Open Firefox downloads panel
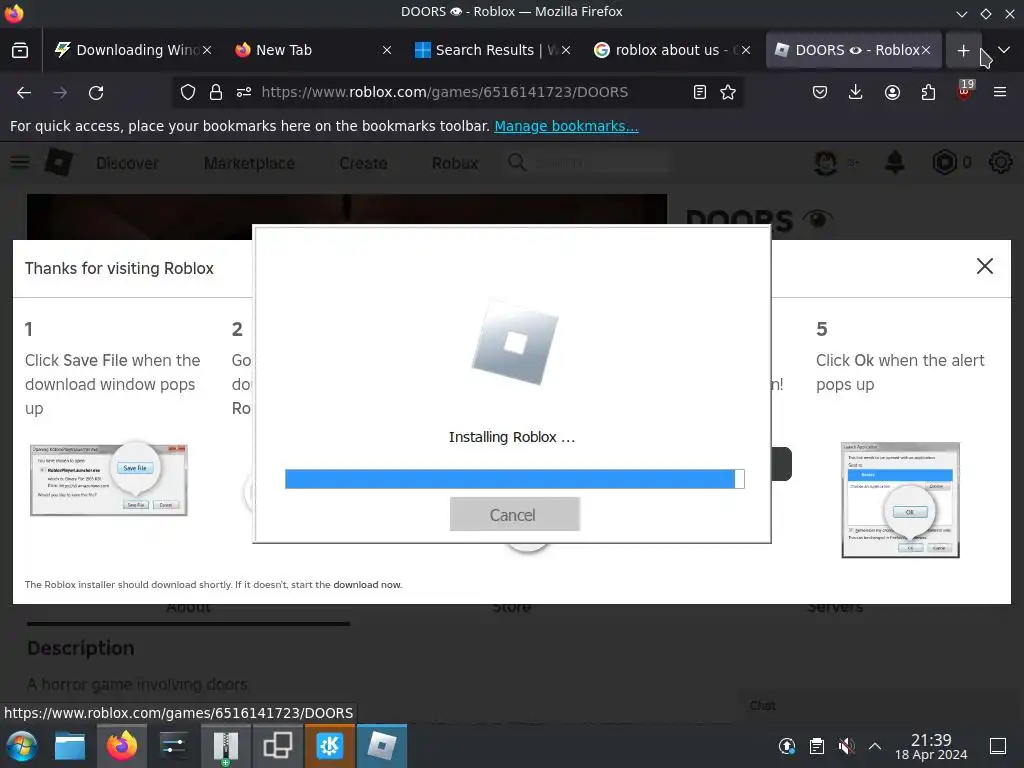 856,93
